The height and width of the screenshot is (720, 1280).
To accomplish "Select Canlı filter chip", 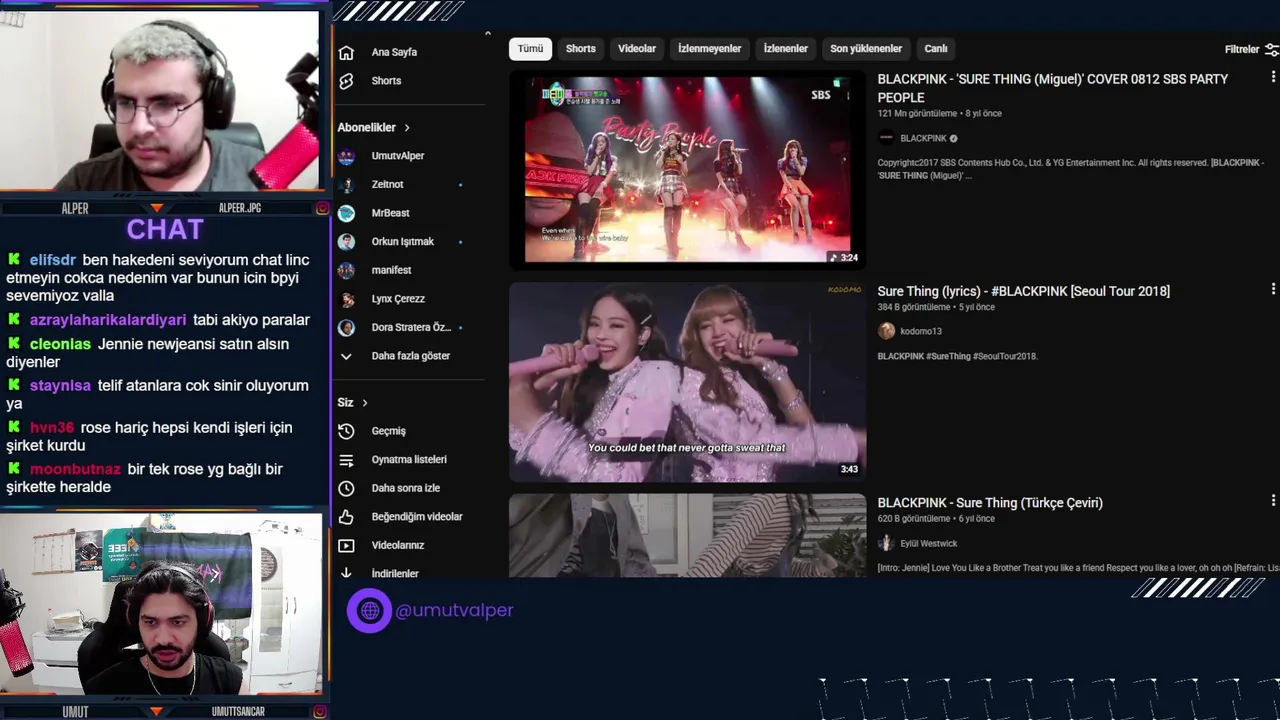I will (936, 49).
